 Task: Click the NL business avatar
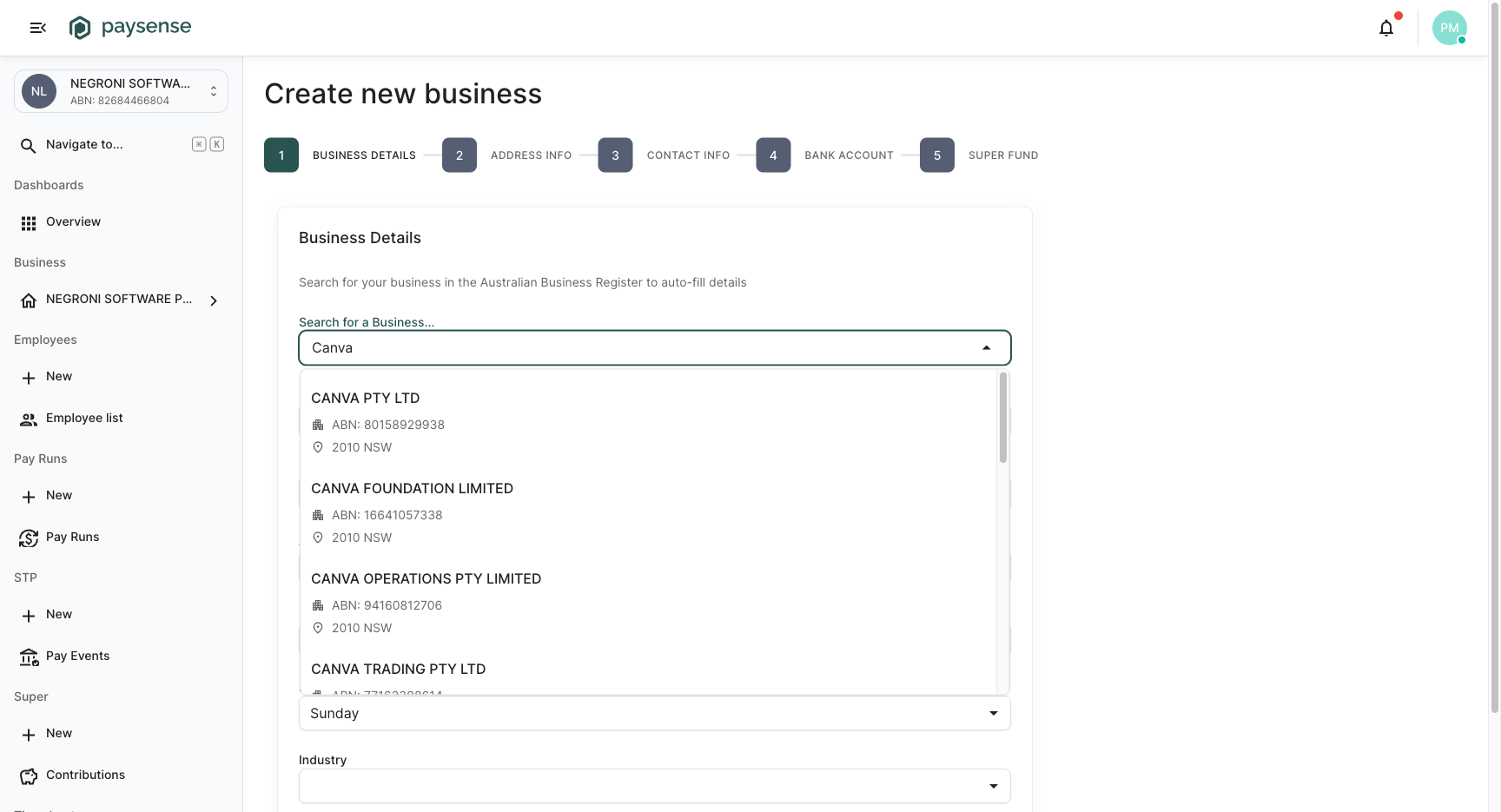pos(39,91)
